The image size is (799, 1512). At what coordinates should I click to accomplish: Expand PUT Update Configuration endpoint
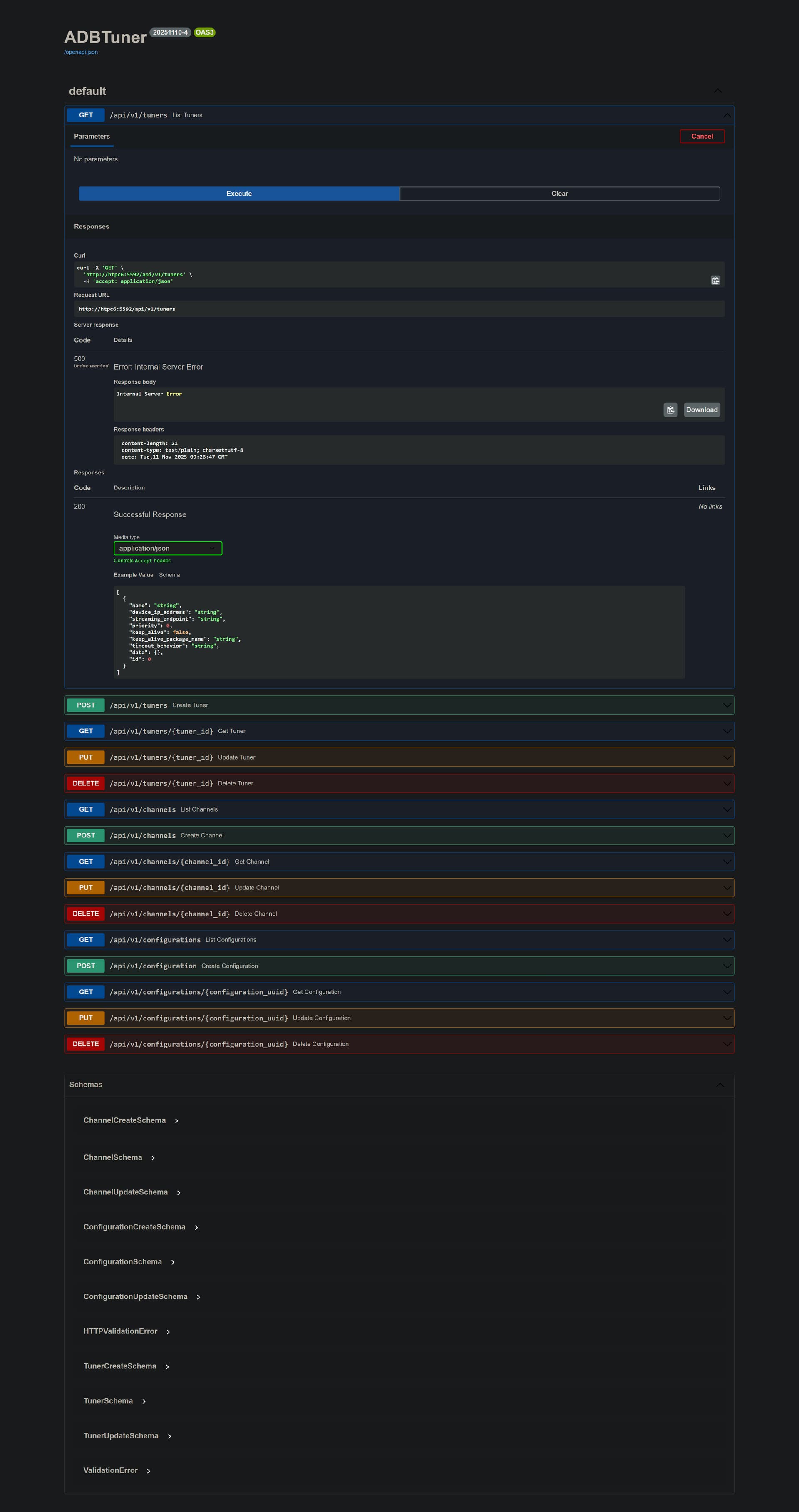coord(399,1018)
